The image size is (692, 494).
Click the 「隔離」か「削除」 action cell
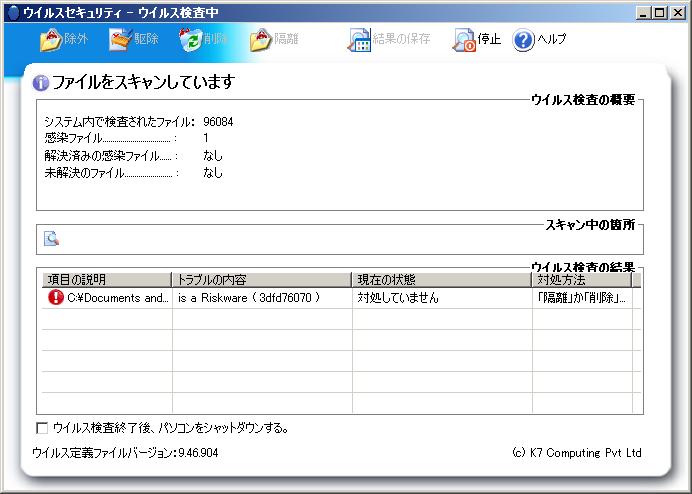581,298
